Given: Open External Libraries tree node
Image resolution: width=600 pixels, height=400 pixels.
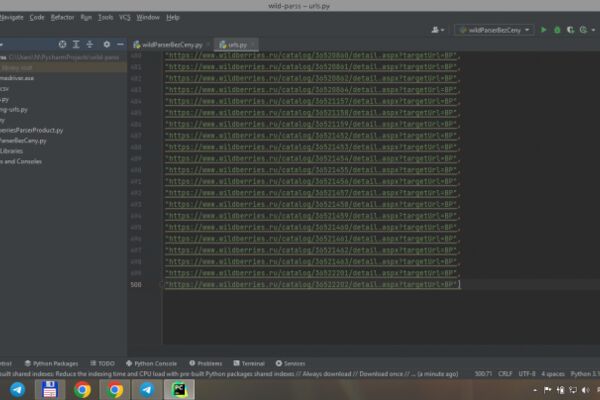Looking at the screenshot, I should tap(11, 151).
